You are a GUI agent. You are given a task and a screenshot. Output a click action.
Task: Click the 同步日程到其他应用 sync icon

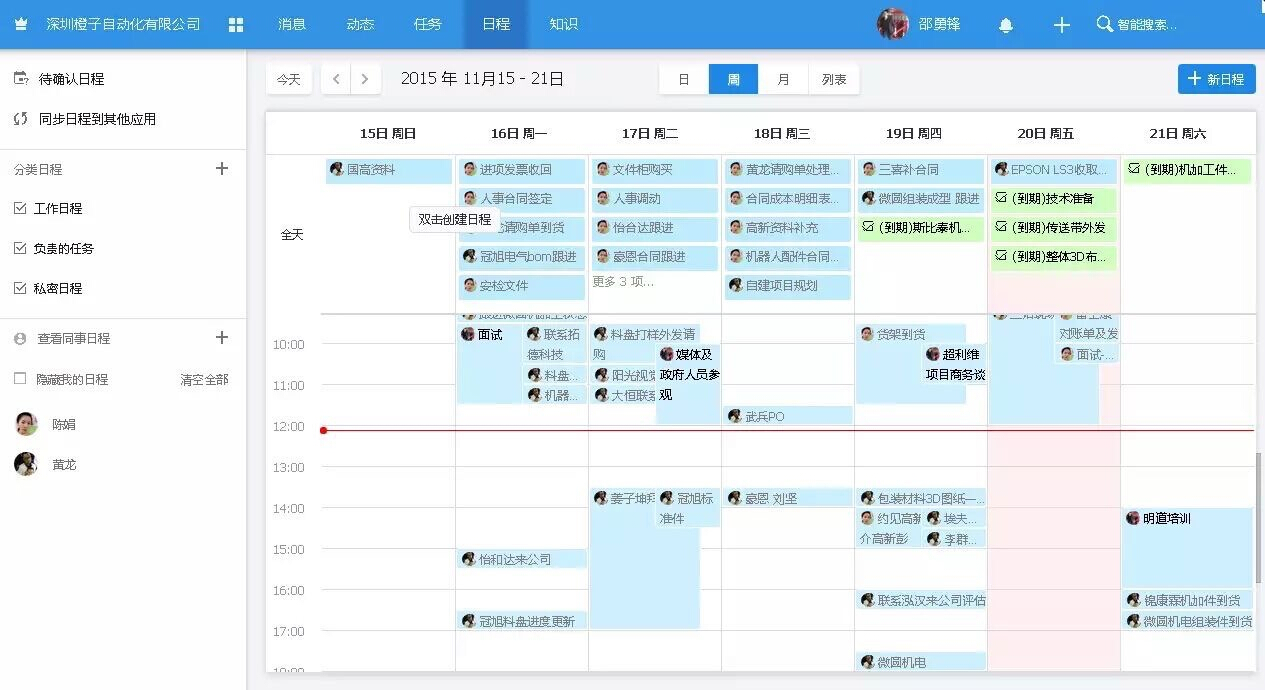pos(20,119)
